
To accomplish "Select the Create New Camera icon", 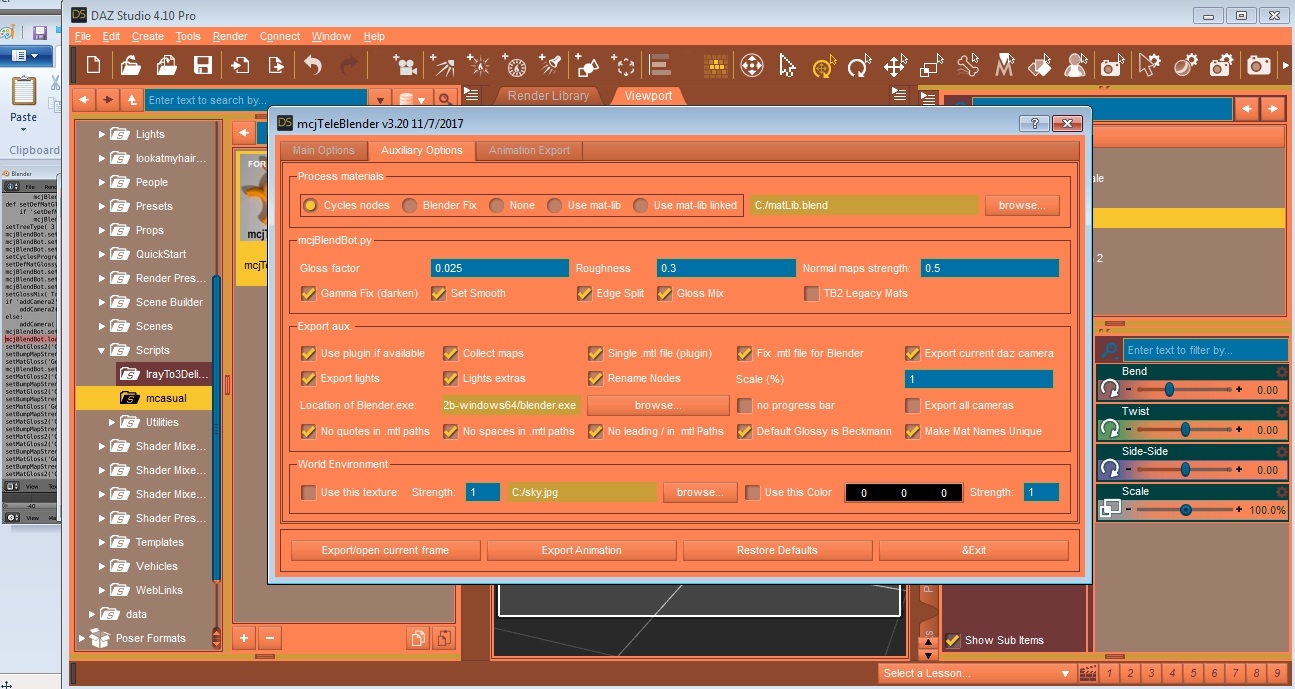I will coord(405,66).
